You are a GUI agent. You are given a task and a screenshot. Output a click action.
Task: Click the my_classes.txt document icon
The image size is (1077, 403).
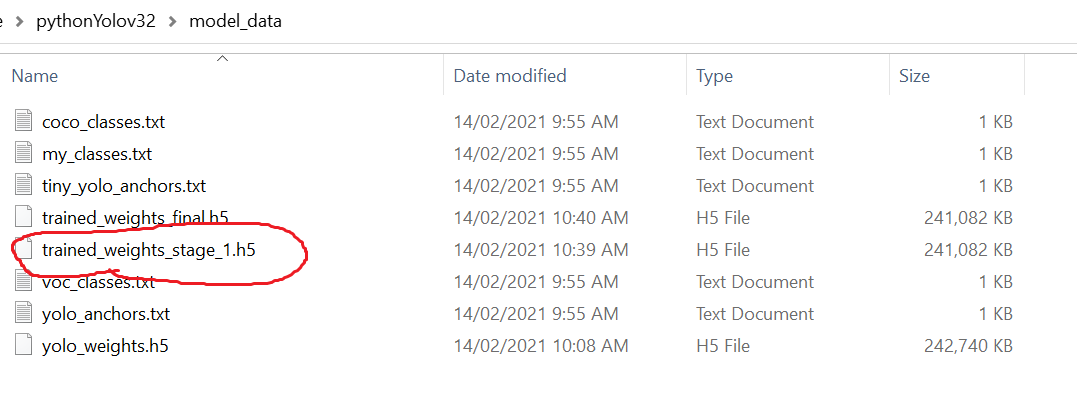(24, 154)
